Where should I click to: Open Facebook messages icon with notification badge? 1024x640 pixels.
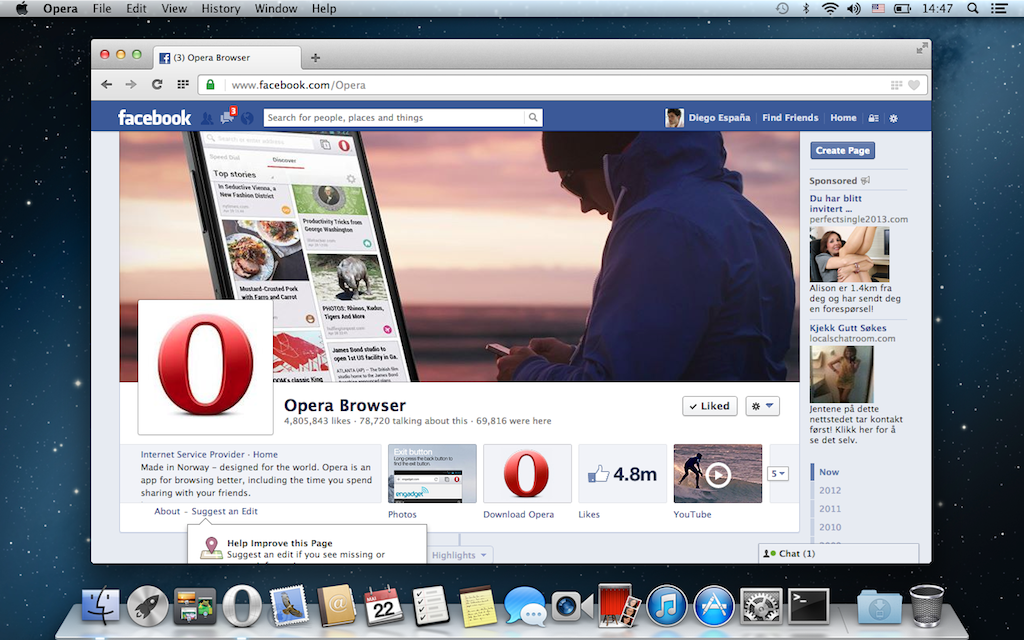[227, 118]
